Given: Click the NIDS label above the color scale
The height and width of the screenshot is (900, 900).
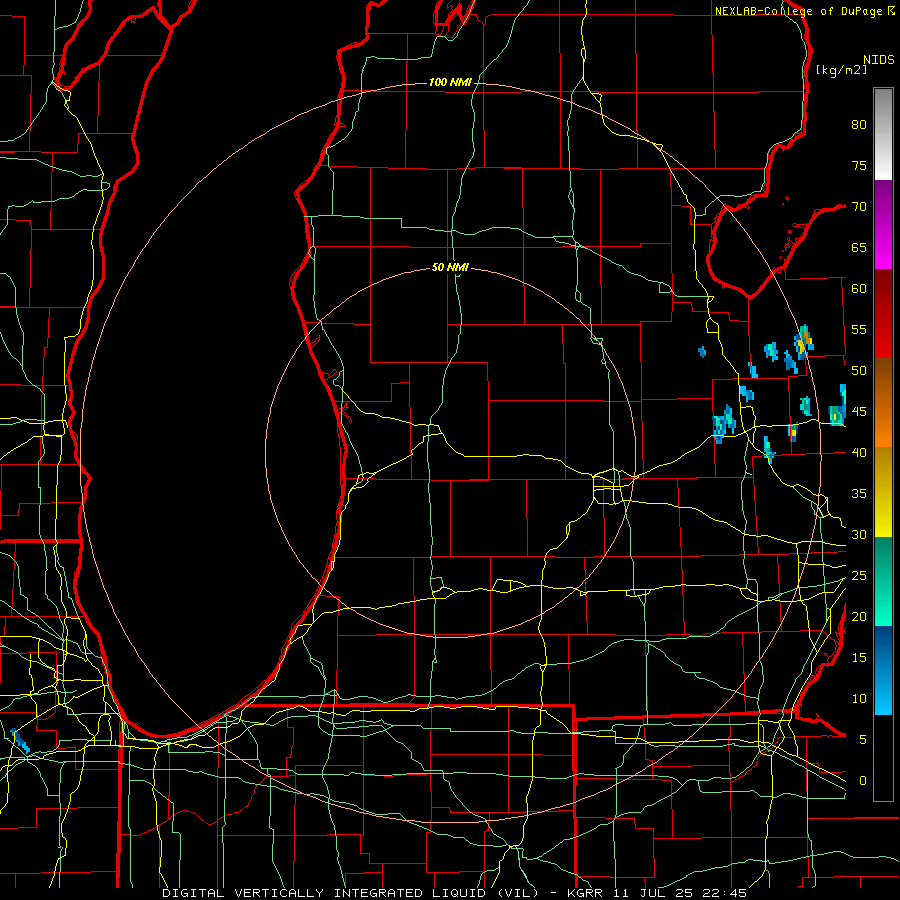Looking at the screenshot, I should [x=878, y=60].
